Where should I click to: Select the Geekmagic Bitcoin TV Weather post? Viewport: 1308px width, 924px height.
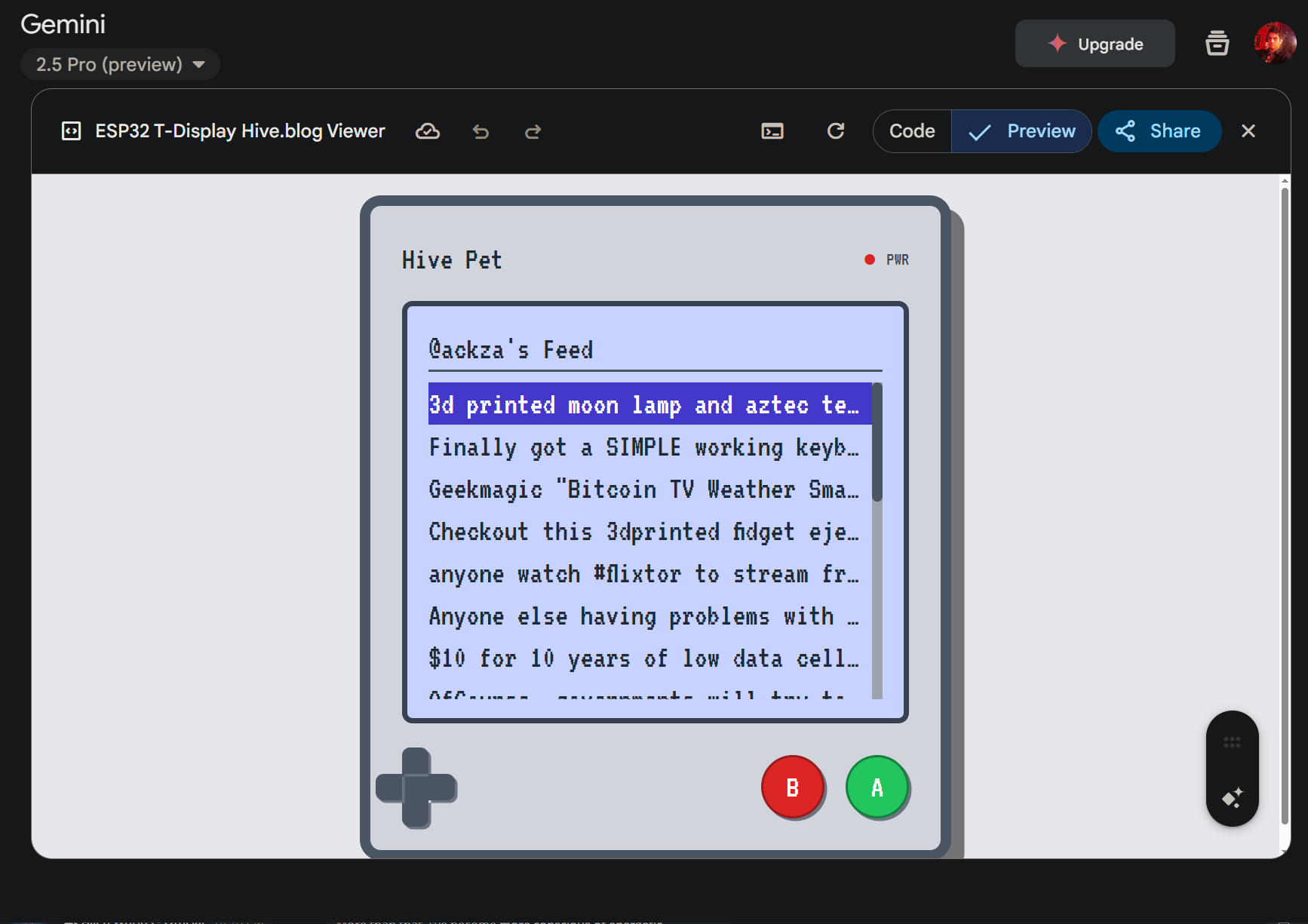pyautogui.click(x=649, y=489)
